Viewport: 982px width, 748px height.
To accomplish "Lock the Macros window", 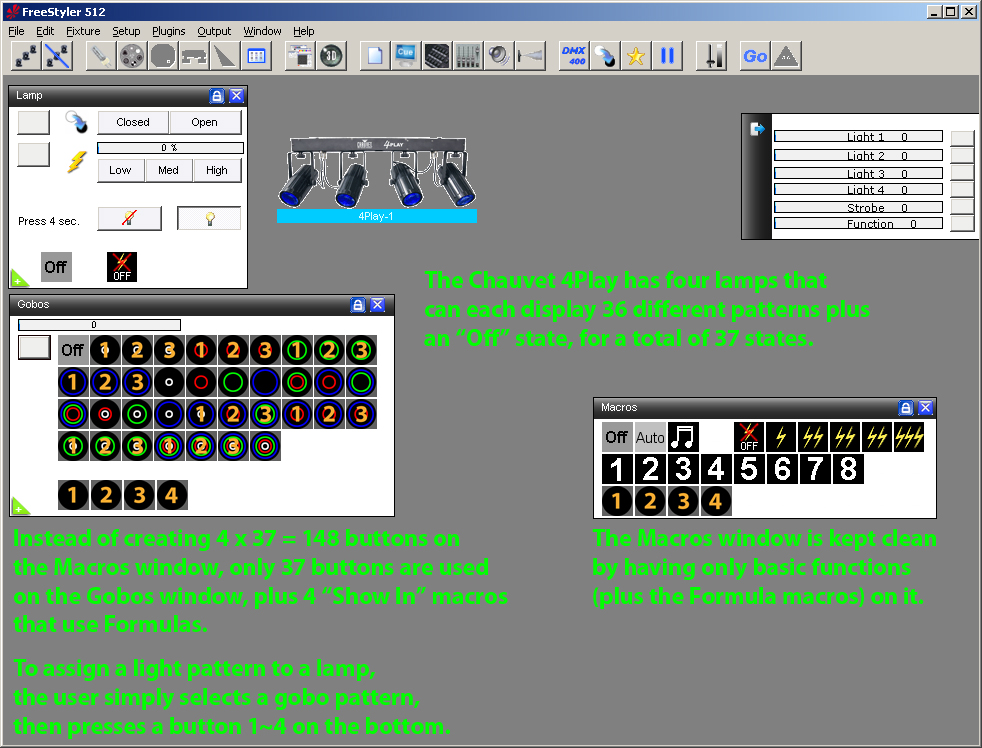I will 906,408.
